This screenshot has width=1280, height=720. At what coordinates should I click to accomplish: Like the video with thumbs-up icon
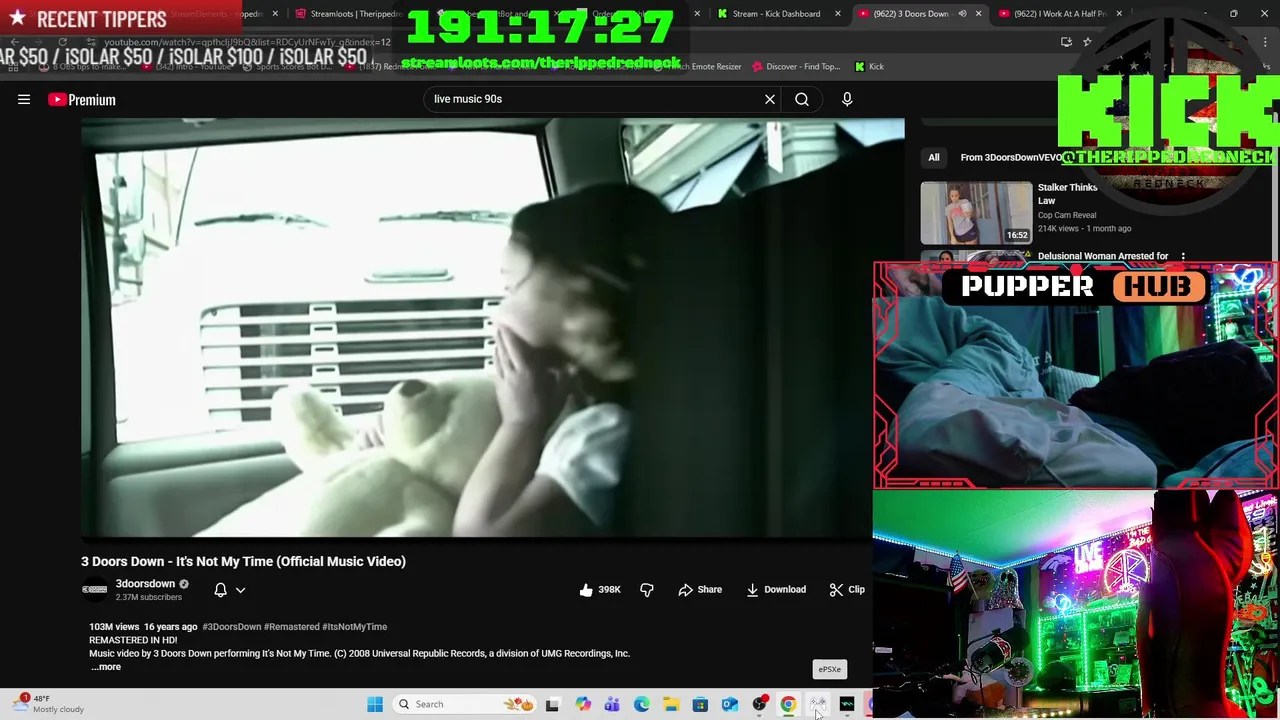tap(586, 590)
